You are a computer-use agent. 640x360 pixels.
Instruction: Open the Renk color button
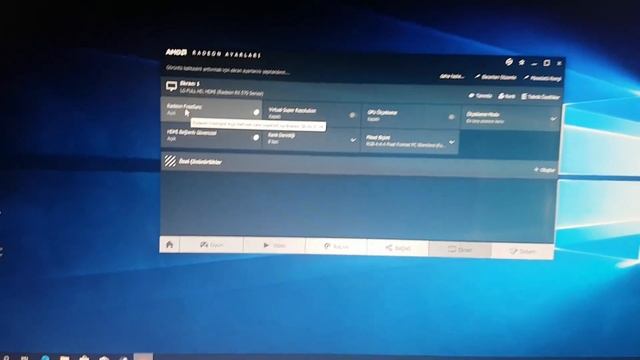click(x=507, y=96)
